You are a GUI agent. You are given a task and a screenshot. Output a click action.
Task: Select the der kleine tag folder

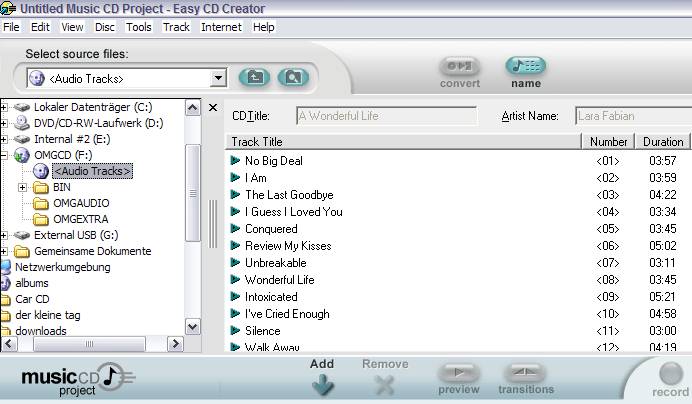point(48,315)
